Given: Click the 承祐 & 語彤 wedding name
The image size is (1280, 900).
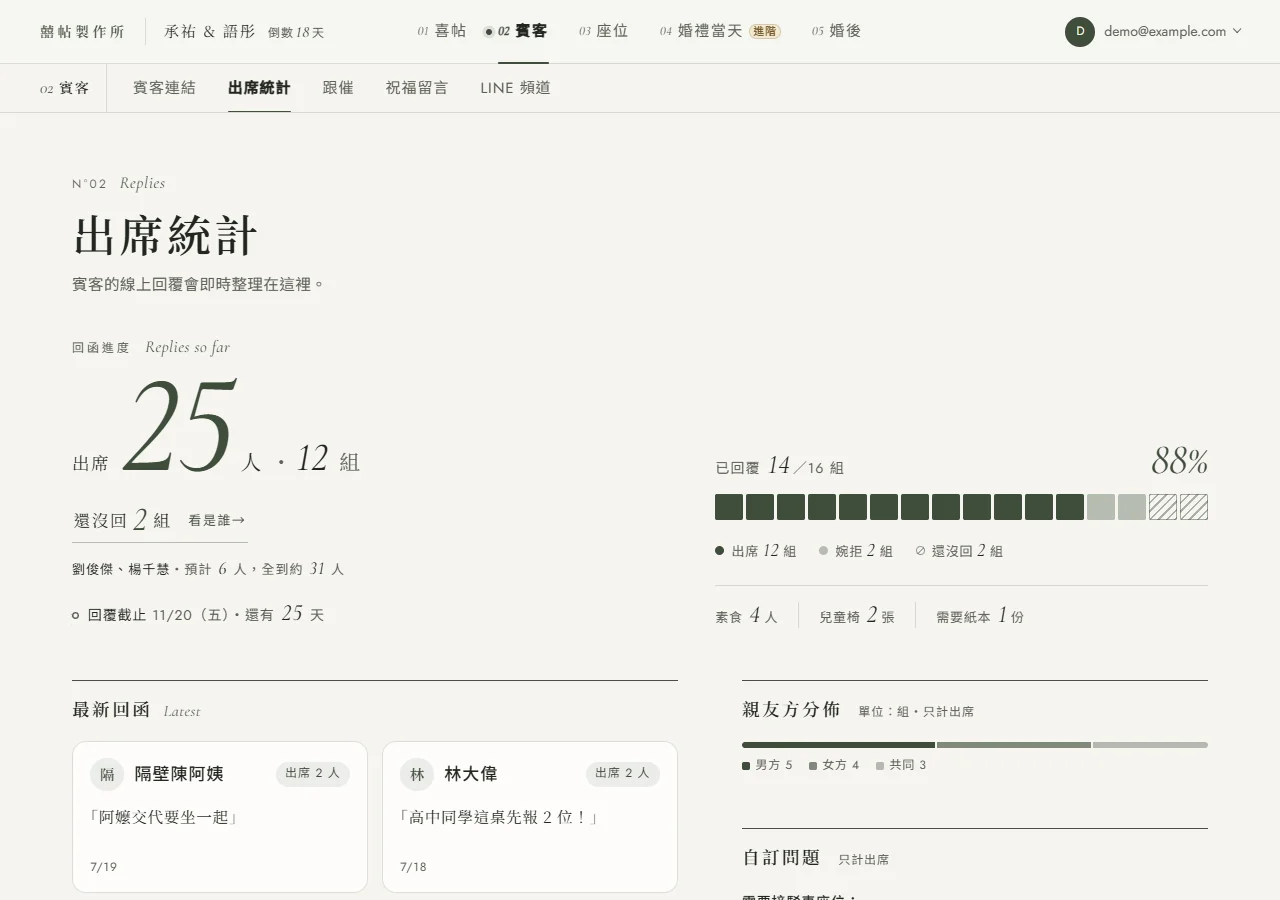Looking at the screenshot, I should [210, 32].
